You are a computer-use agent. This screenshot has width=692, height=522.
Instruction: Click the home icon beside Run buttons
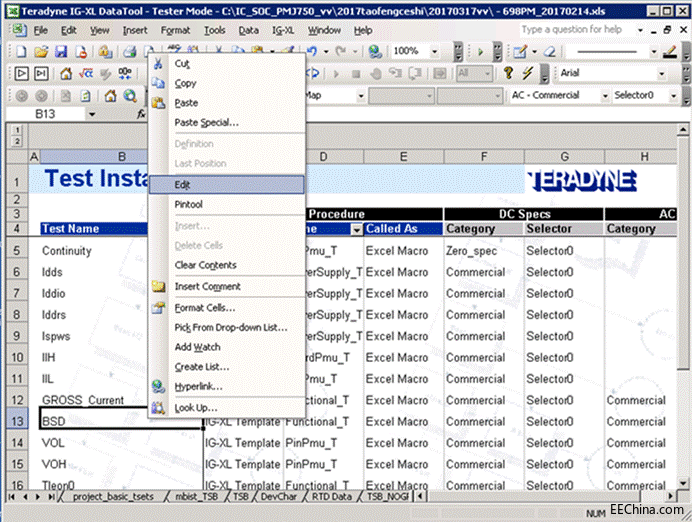(66, 73)
